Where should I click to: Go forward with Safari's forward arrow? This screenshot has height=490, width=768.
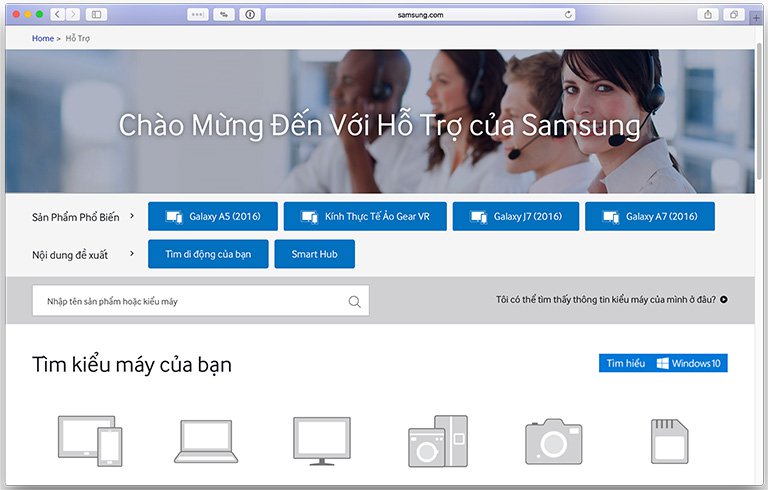73,15
